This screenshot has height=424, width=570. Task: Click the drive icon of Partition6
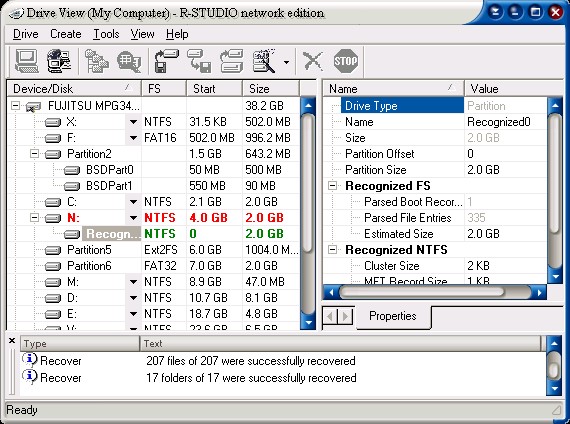pos(53,266)
